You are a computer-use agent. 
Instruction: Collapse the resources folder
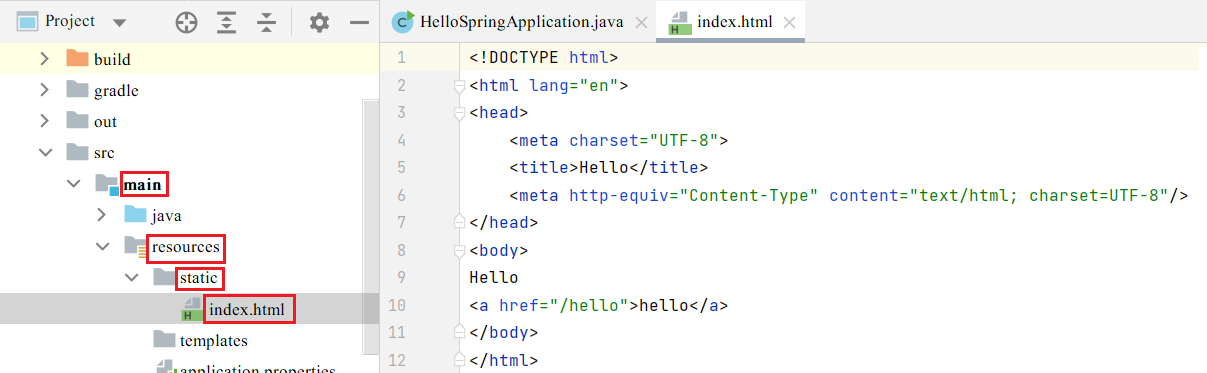(x=102, y=246)
